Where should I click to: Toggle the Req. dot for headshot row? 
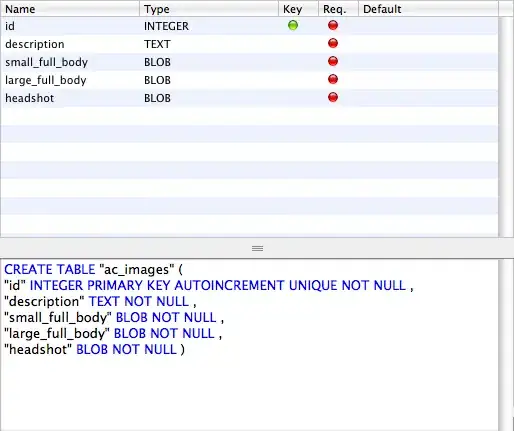(333, 97)
